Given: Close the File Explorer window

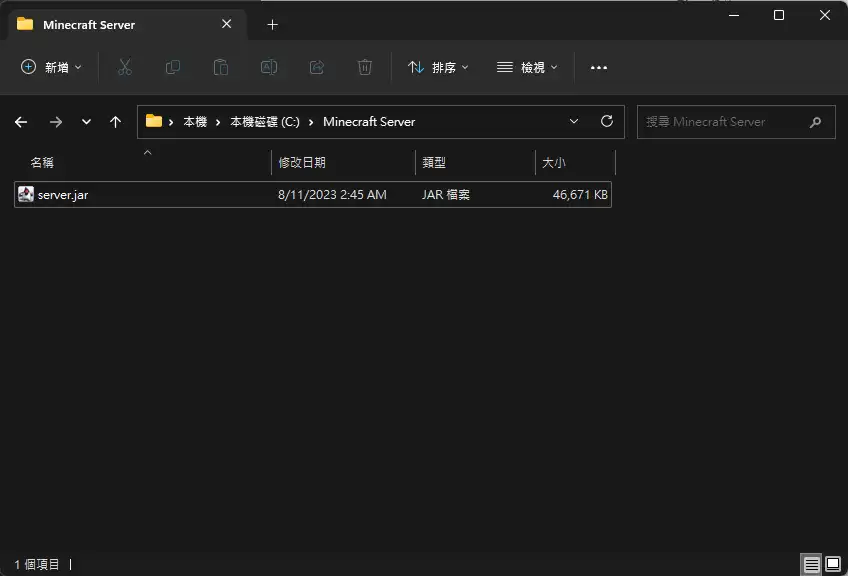Looking at the screenshot, I should coord(825,15).
